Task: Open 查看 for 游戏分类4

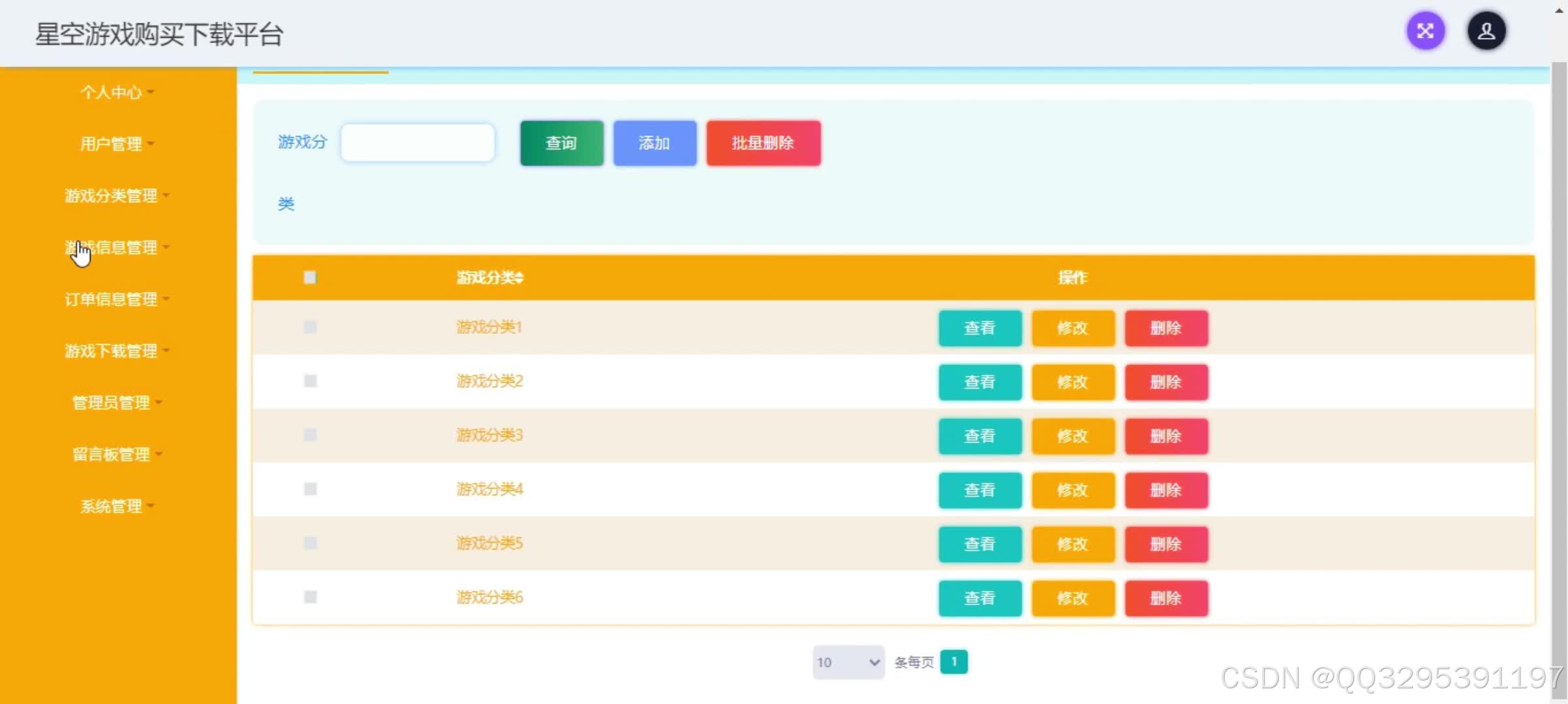Action: pyautogui.click(x=980, y=490)
